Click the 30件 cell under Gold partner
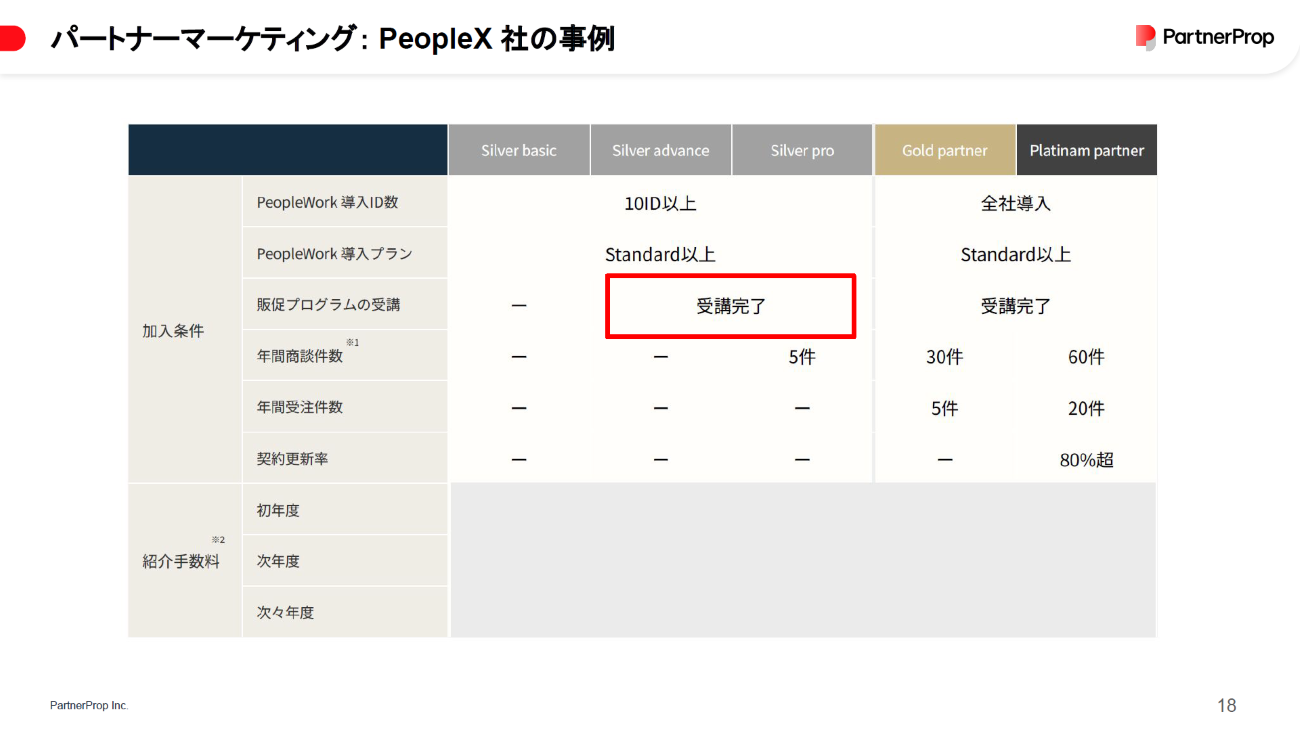Viewport: 1300px width, 731px height. coord(944,357)
